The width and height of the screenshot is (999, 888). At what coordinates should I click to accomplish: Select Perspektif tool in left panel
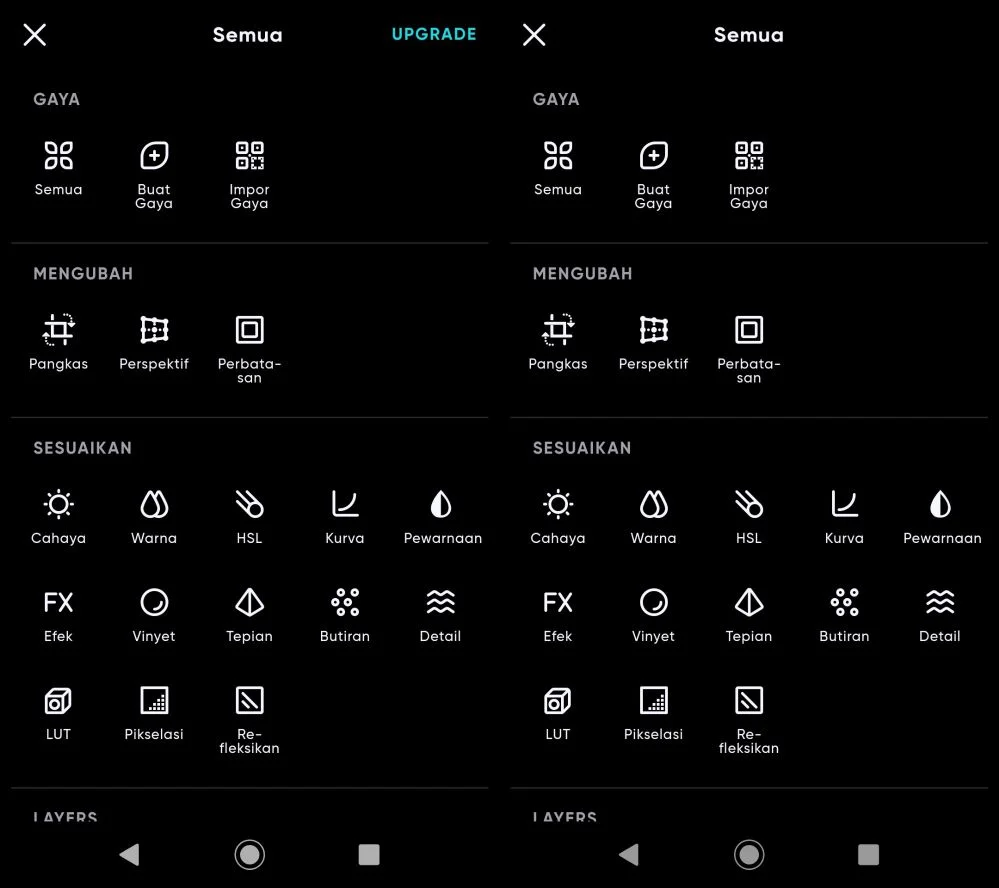tap(154, 343)
